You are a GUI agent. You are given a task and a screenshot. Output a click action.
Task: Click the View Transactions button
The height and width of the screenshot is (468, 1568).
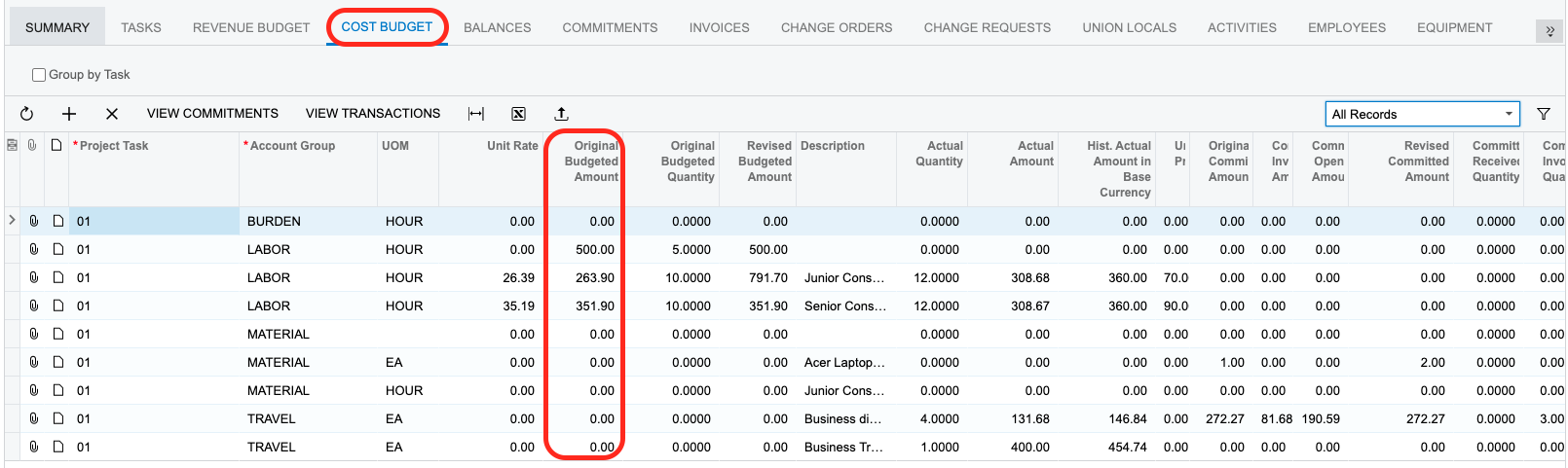click(x=373, y=114)
